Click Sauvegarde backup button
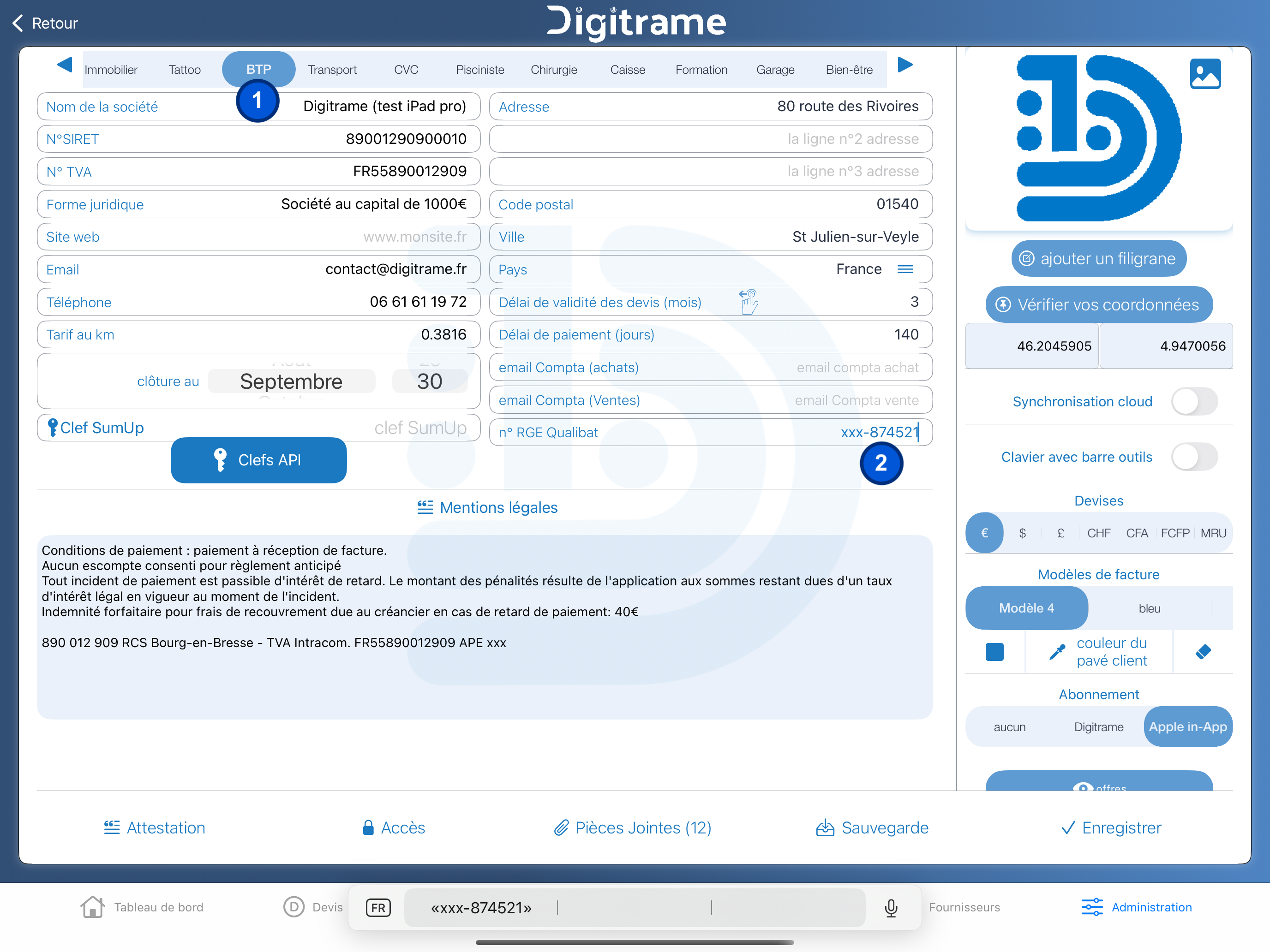The height and width of the screenshot is (952, 1270). click(x=872, y=827)
